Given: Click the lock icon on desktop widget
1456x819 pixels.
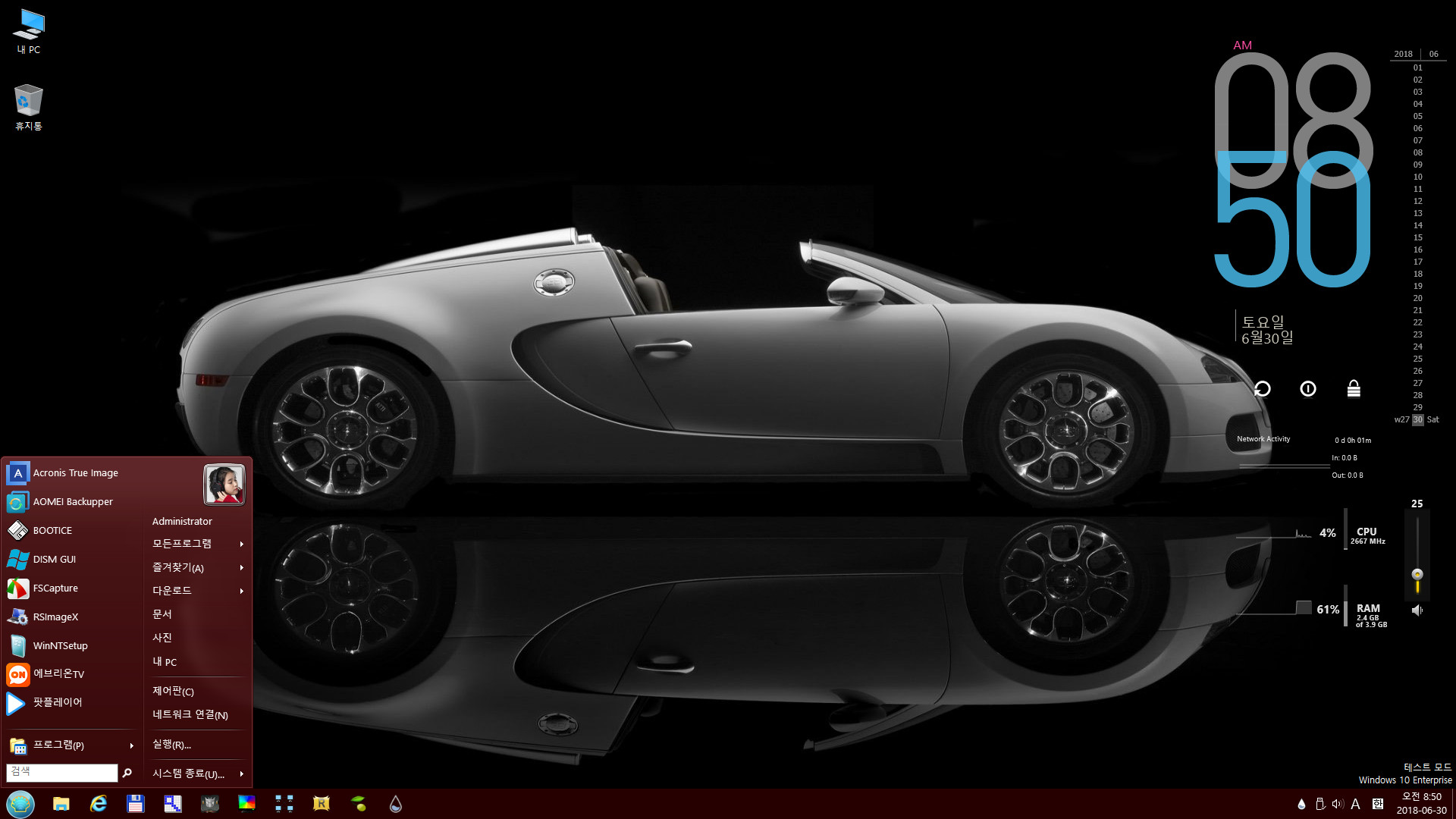Looking at the screenshot, I should (x=1354, y=389).
